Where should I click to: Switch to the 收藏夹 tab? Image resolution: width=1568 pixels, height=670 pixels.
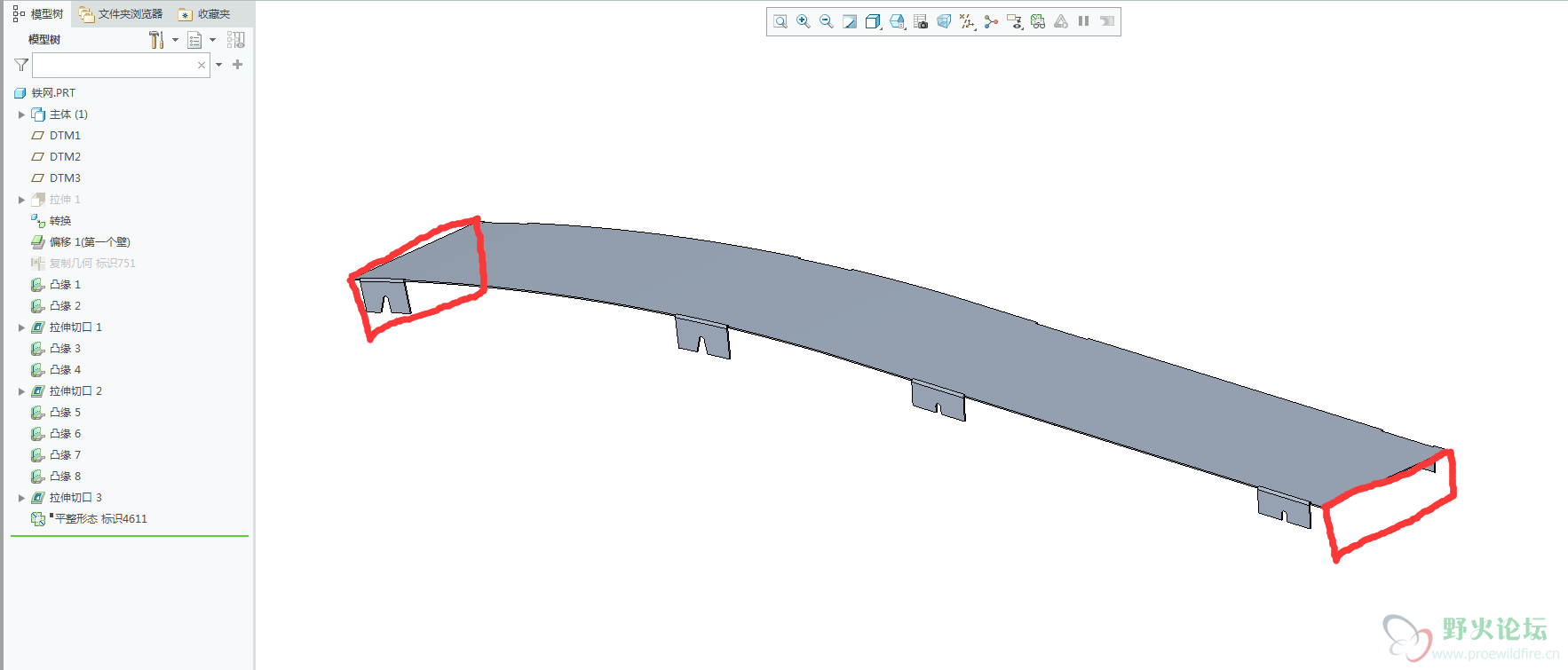point(204,14)
